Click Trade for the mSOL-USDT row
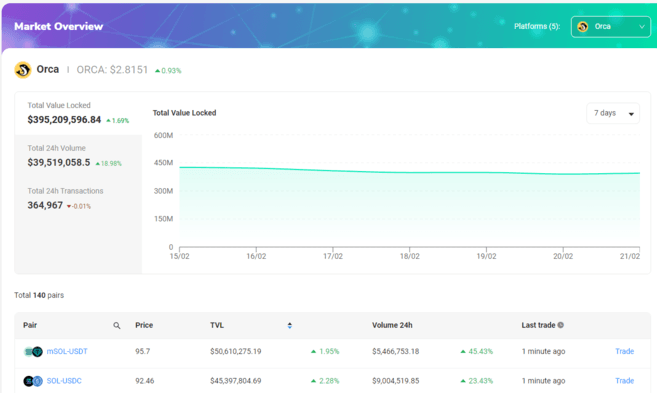 624,352
